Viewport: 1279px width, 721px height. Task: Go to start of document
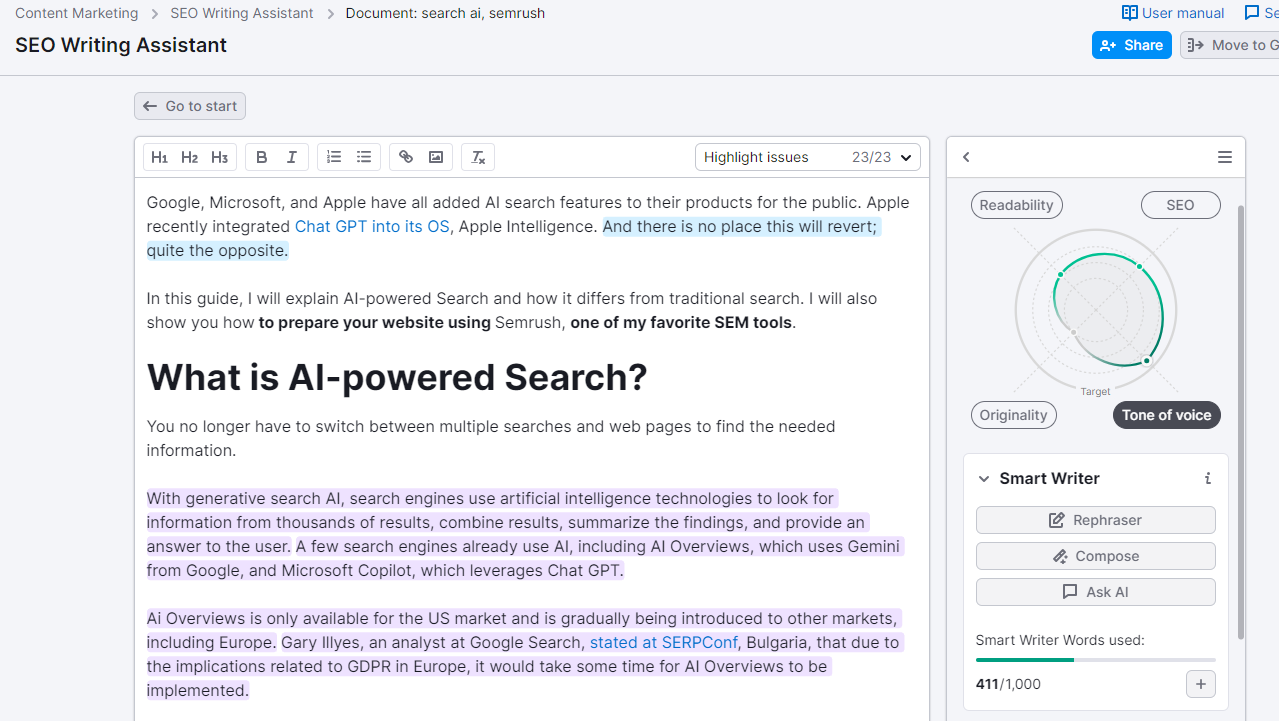point(190,106)
